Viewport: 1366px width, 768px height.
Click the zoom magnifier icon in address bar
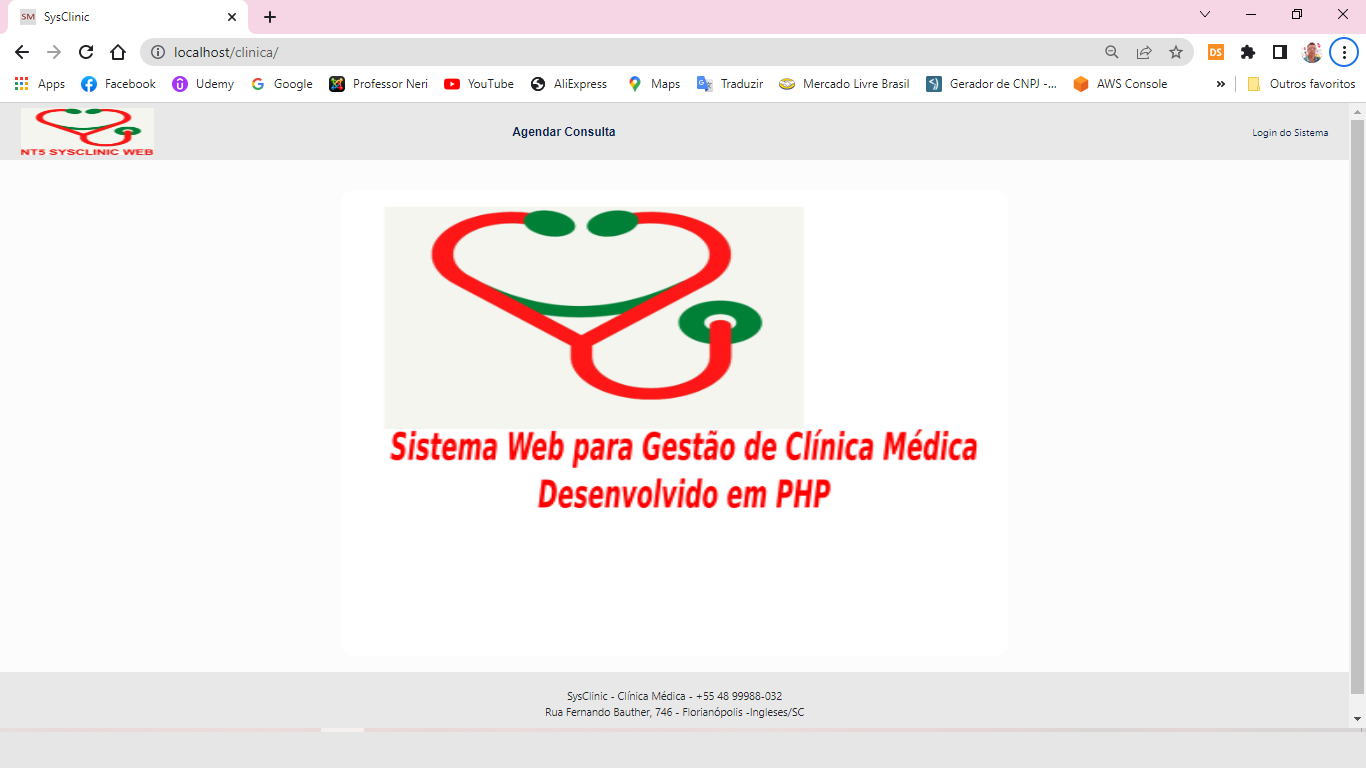tap(1112, 52)
